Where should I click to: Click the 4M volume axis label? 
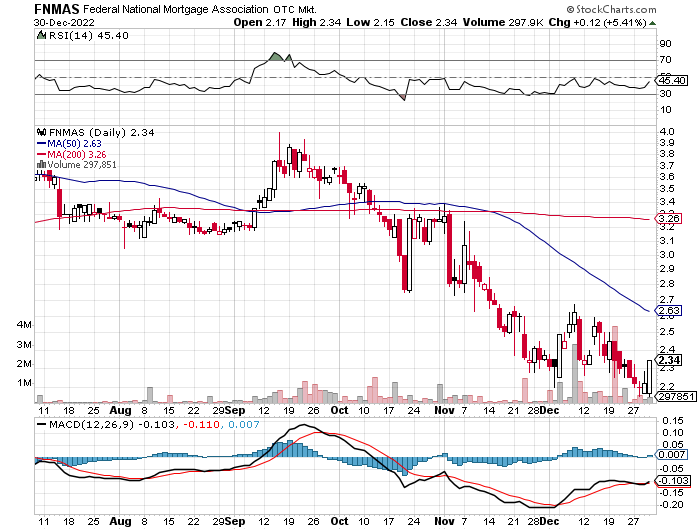pyautogui.click(x=24, y=325)
